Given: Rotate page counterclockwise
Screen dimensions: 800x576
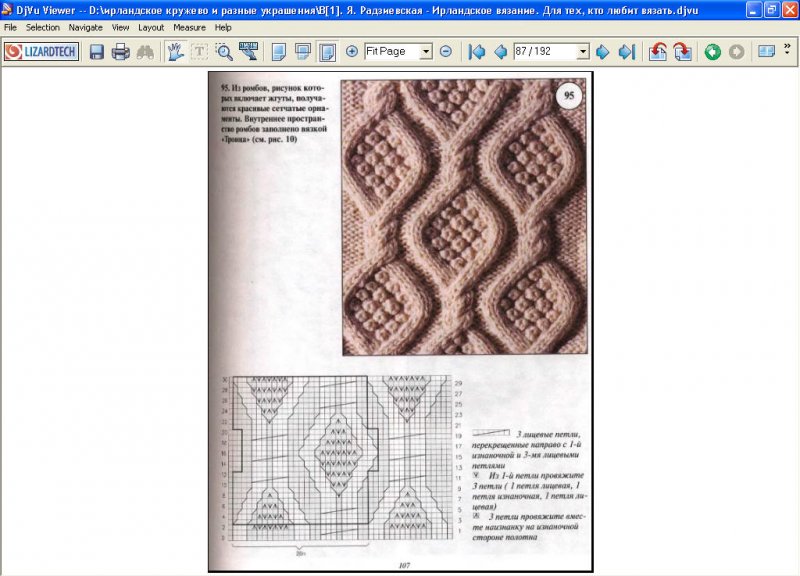Looking at the screenshot, I should click(x=658, y=52).
